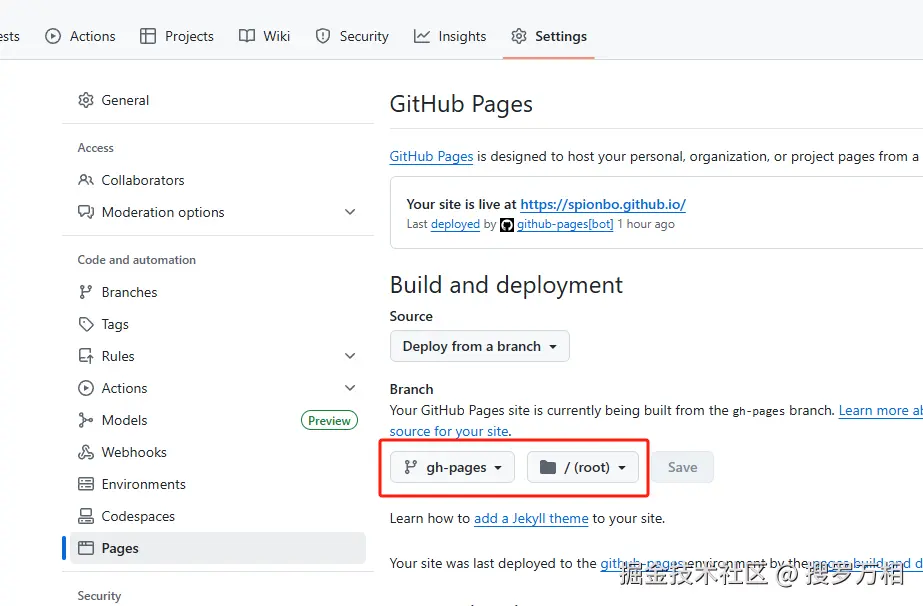The height and width of the screenshot is (606, 923).
Task: Click the deployed link in the status line
Action: pos(455,224)
